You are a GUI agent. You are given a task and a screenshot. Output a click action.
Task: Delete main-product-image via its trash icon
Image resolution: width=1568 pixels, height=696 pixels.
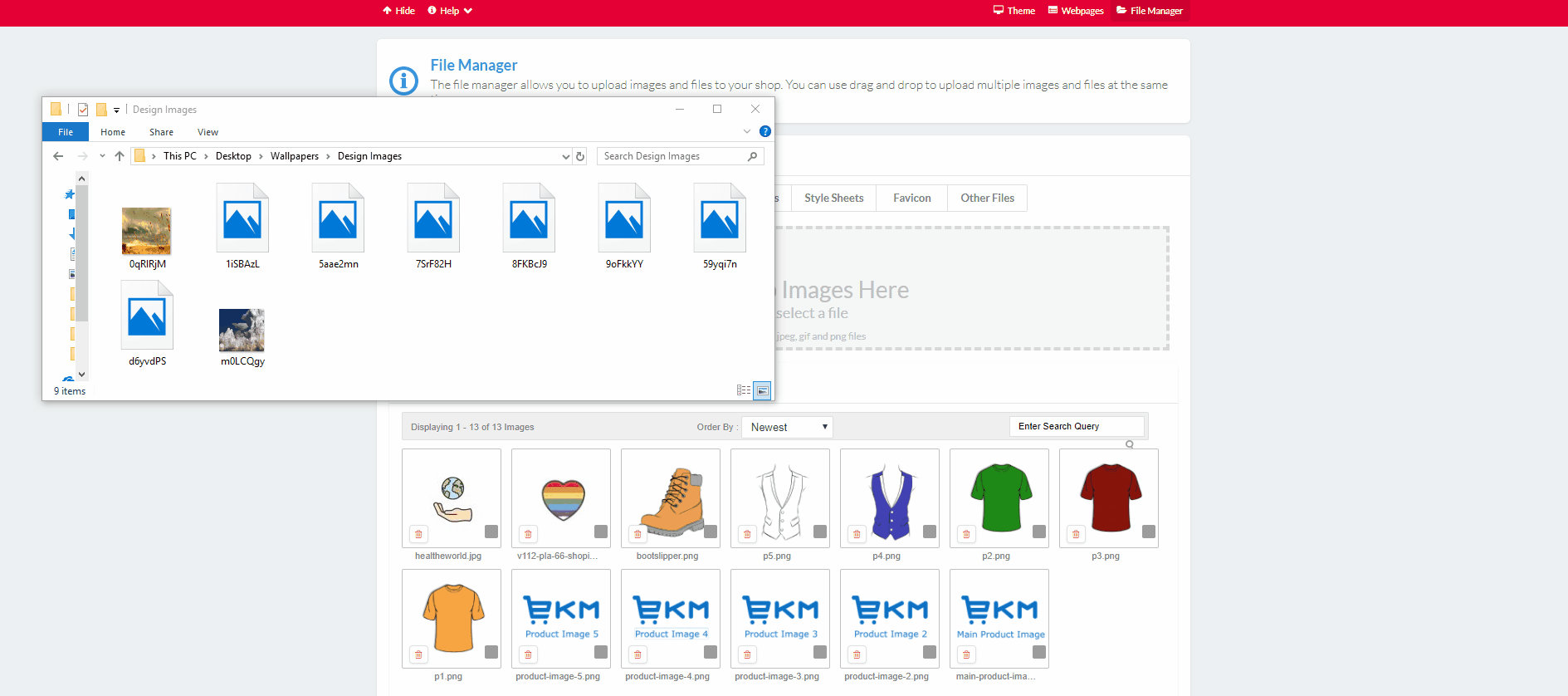pos(966,654)
